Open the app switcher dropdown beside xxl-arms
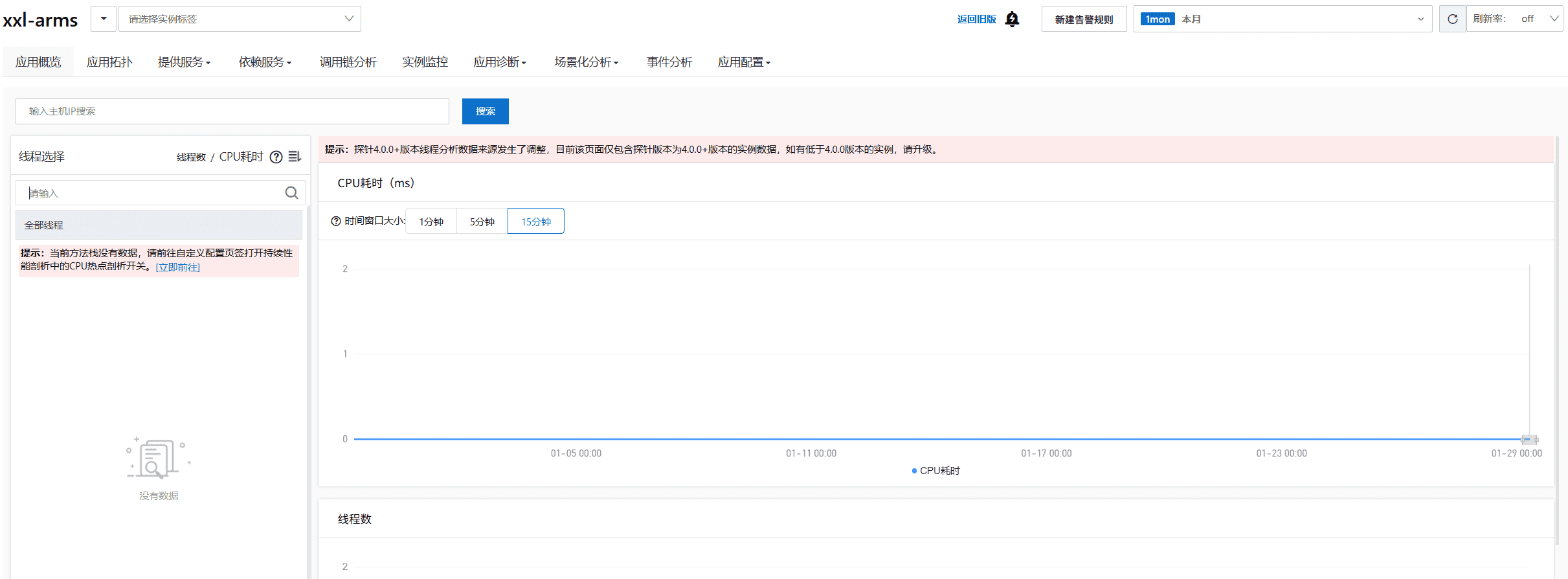 coord(104,19)
